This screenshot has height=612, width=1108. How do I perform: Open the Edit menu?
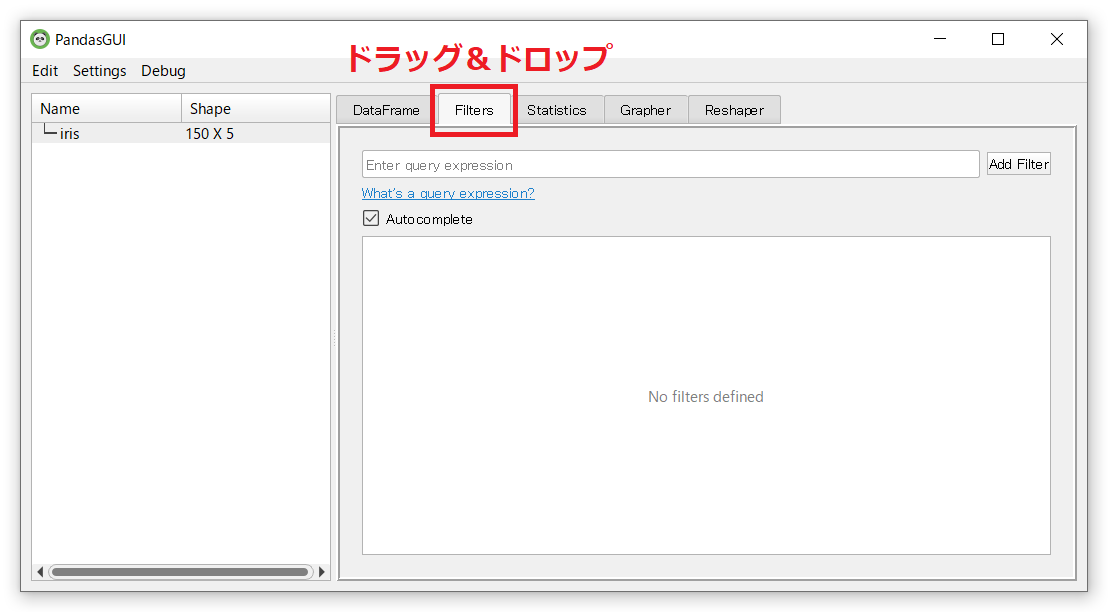[45, 71]
